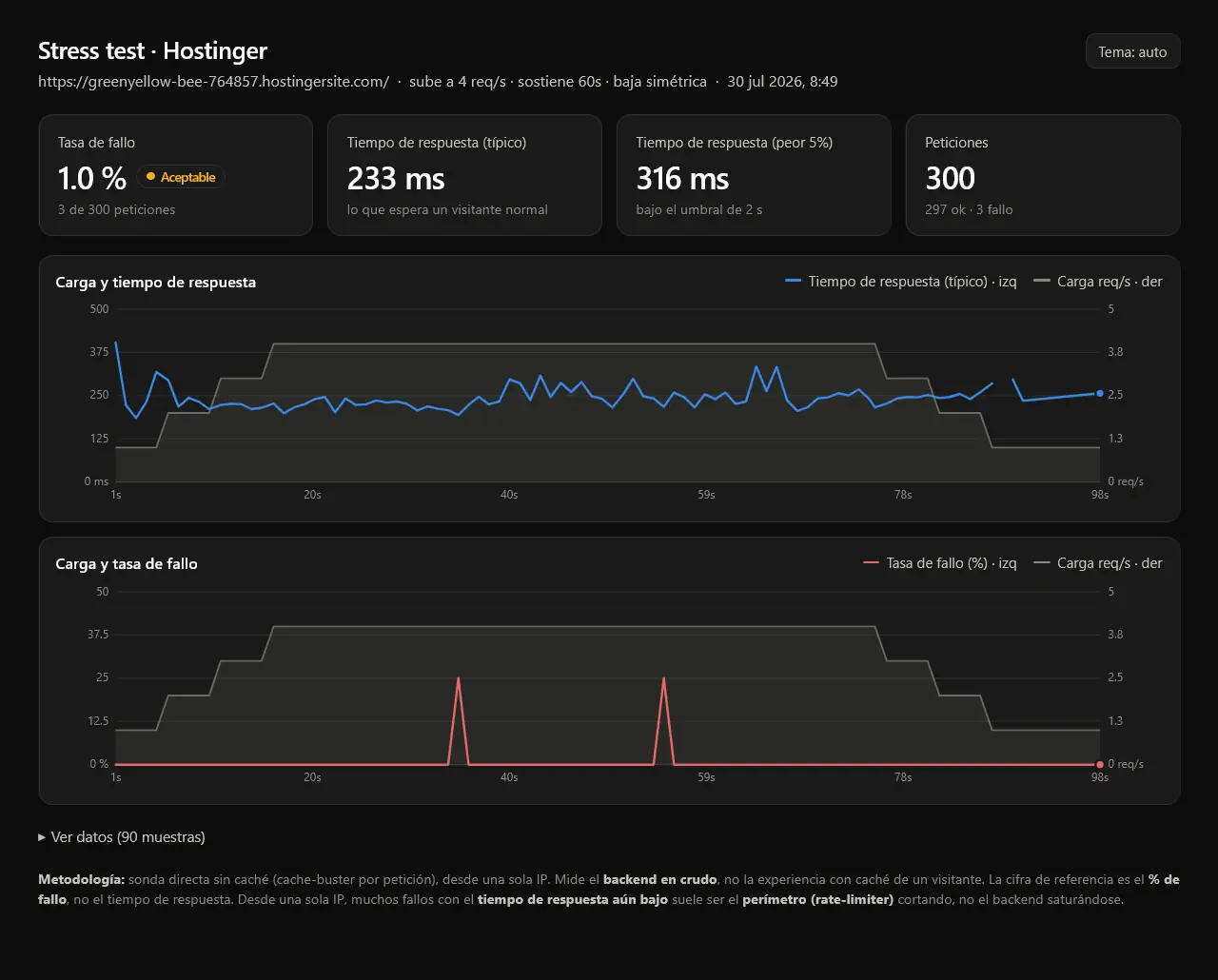Screen dimensions: 1218x980
Task: Click the 37.5 axis label in failure chart
Action: click(98, 635)
